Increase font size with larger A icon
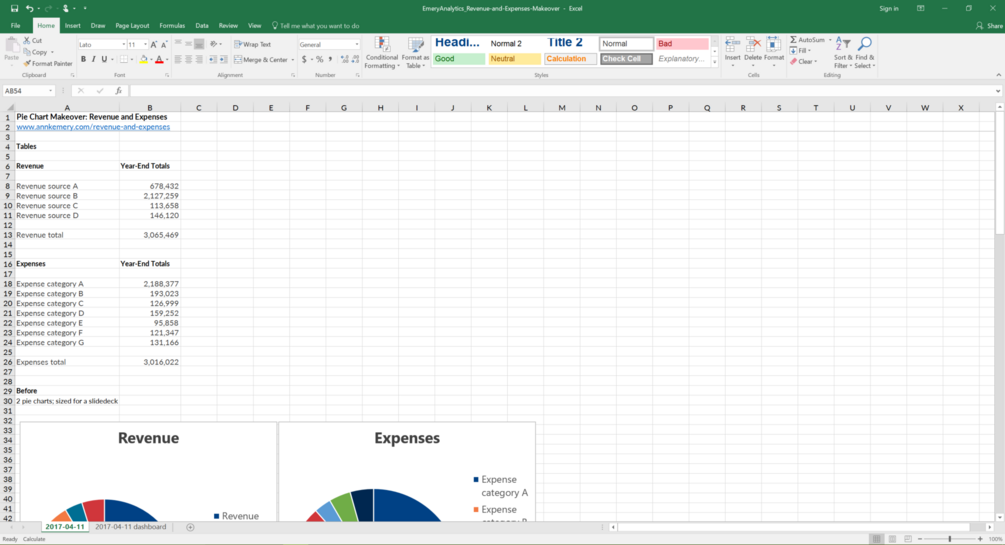The width and height of the screenshot is (1005, 545). 154,44
